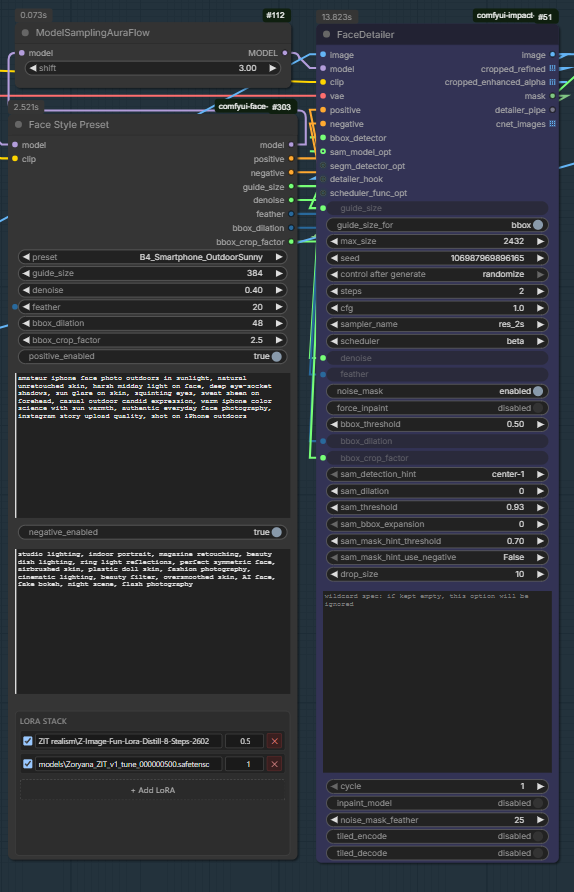
Task: Remove the ZIT realism LoRA with red X
Action: tap(275, 741)
